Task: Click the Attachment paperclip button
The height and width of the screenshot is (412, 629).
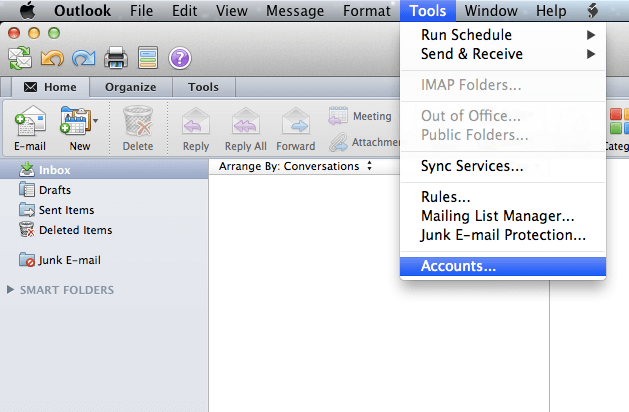Action: coord(364,142)
